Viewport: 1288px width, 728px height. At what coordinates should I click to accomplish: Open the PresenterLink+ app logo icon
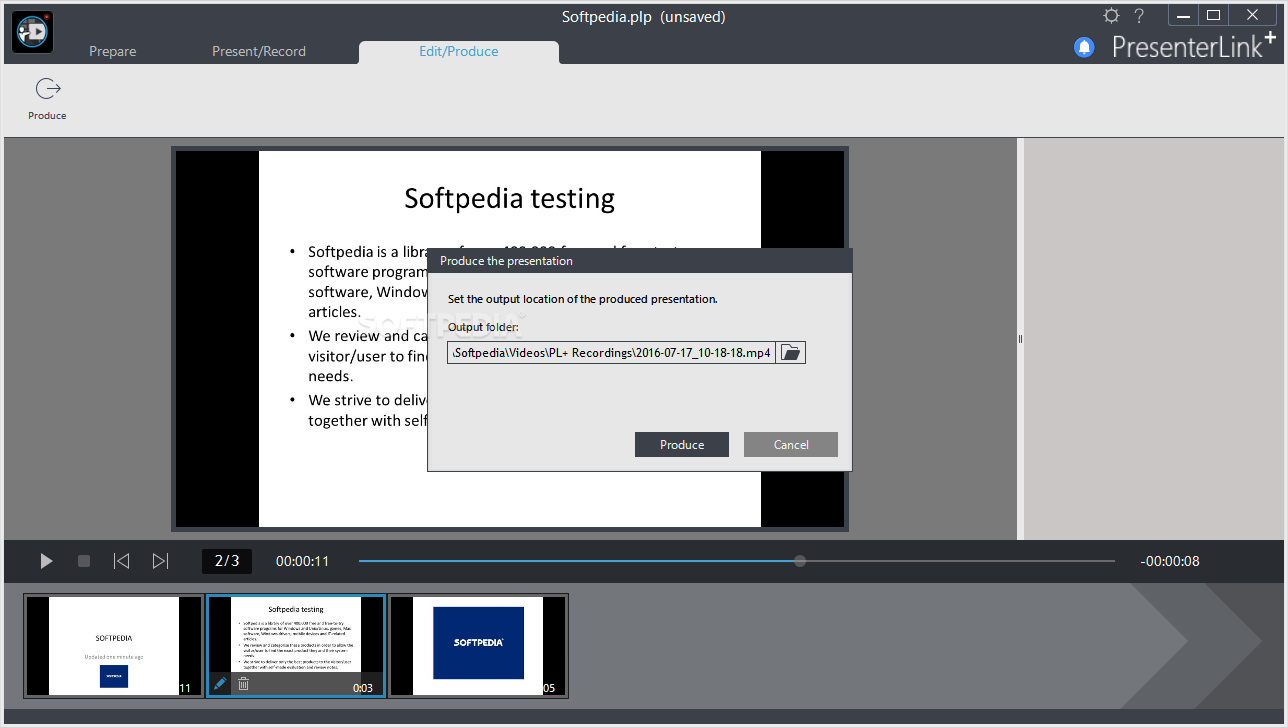coord(32,32)
